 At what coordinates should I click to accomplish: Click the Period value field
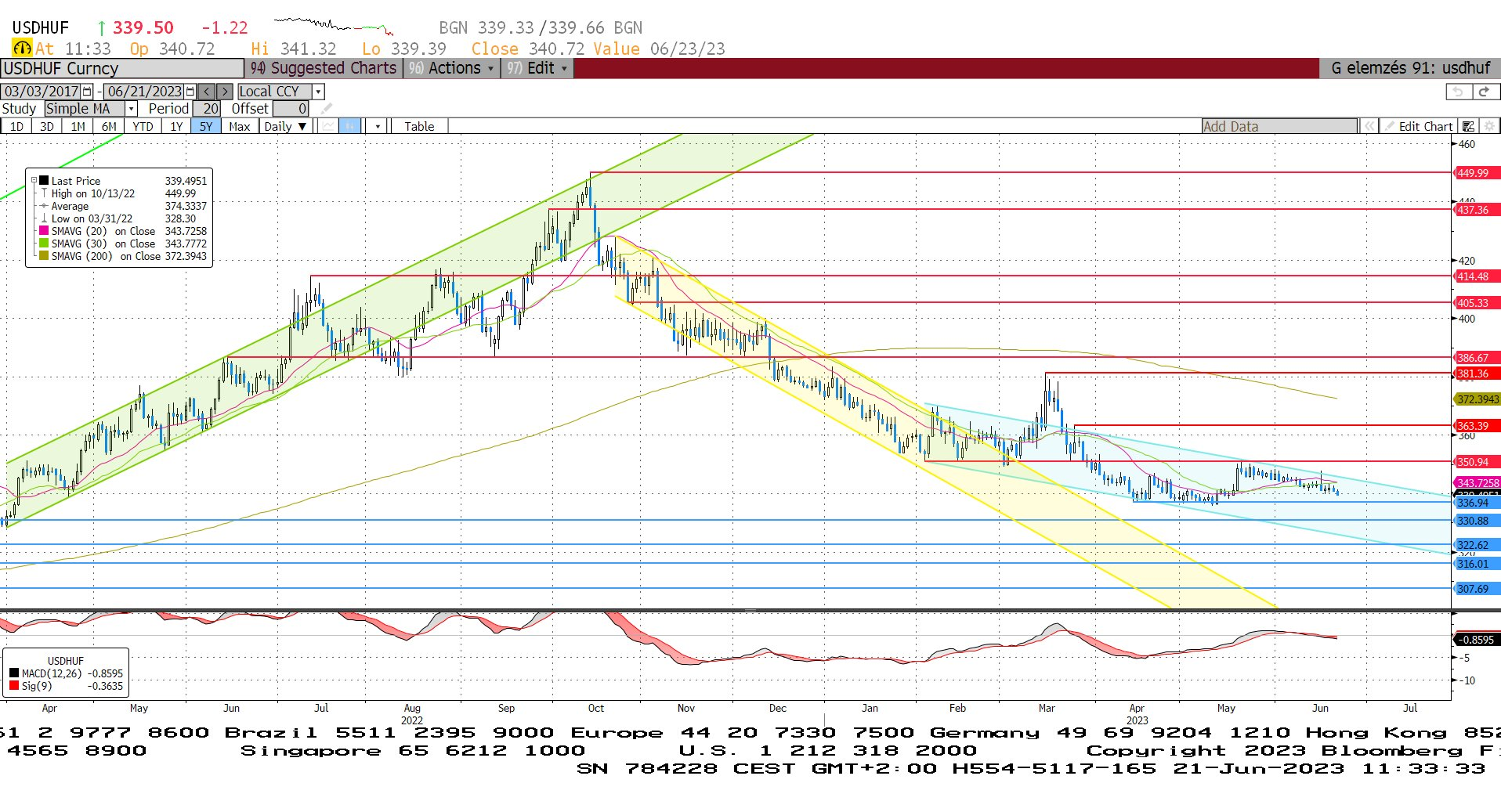click(x=207, y=109)
